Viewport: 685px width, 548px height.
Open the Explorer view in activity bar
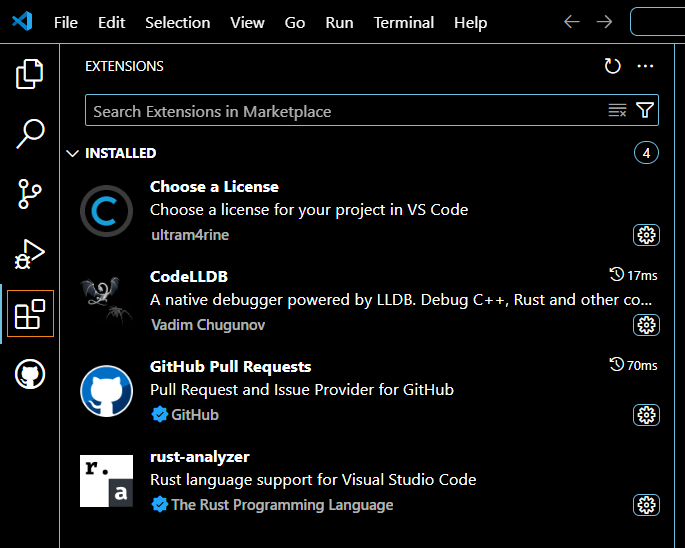coord(30,73)
